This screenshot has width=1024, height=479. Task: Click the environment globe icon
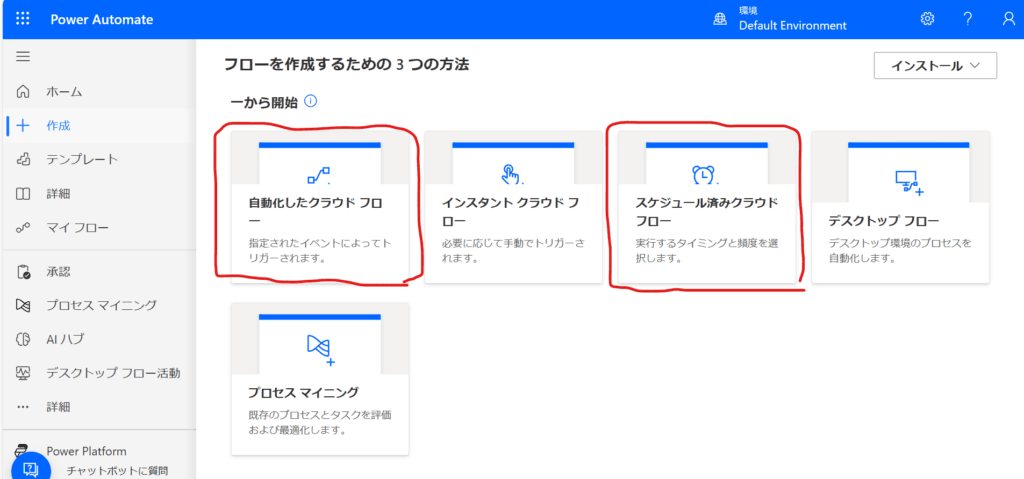720,20
